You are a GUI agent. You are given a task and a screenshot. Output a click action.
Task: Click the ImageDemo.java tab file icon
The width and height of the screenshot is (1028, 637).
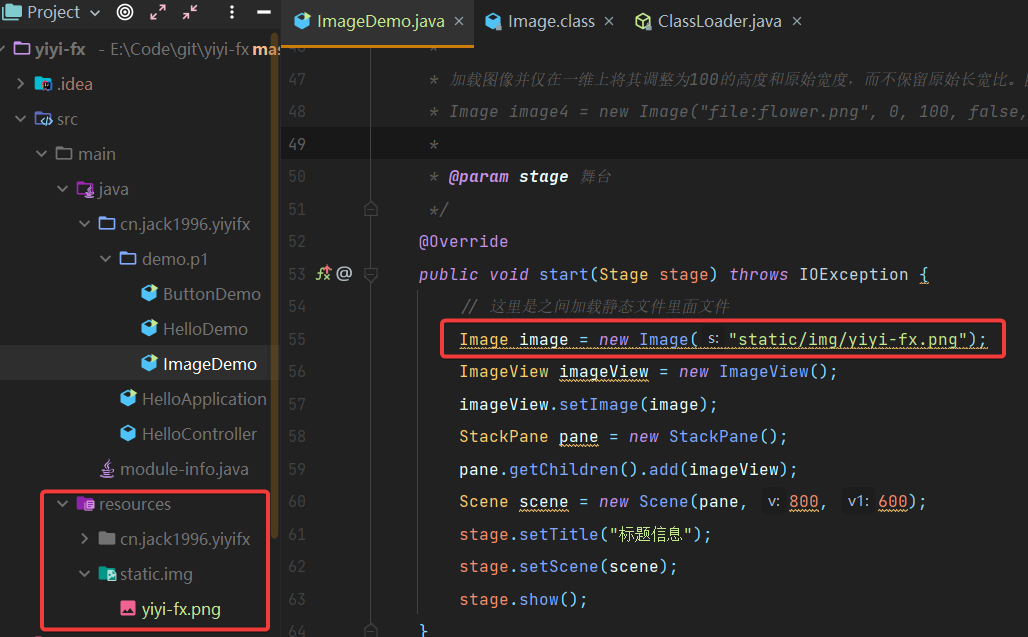[x=302, y=21]
